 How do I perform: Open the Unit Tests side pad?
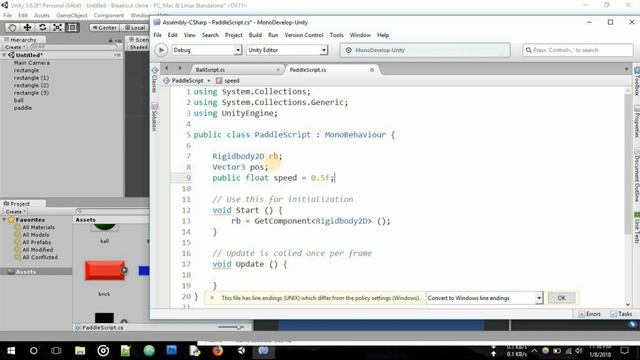(x=636, y=229)
